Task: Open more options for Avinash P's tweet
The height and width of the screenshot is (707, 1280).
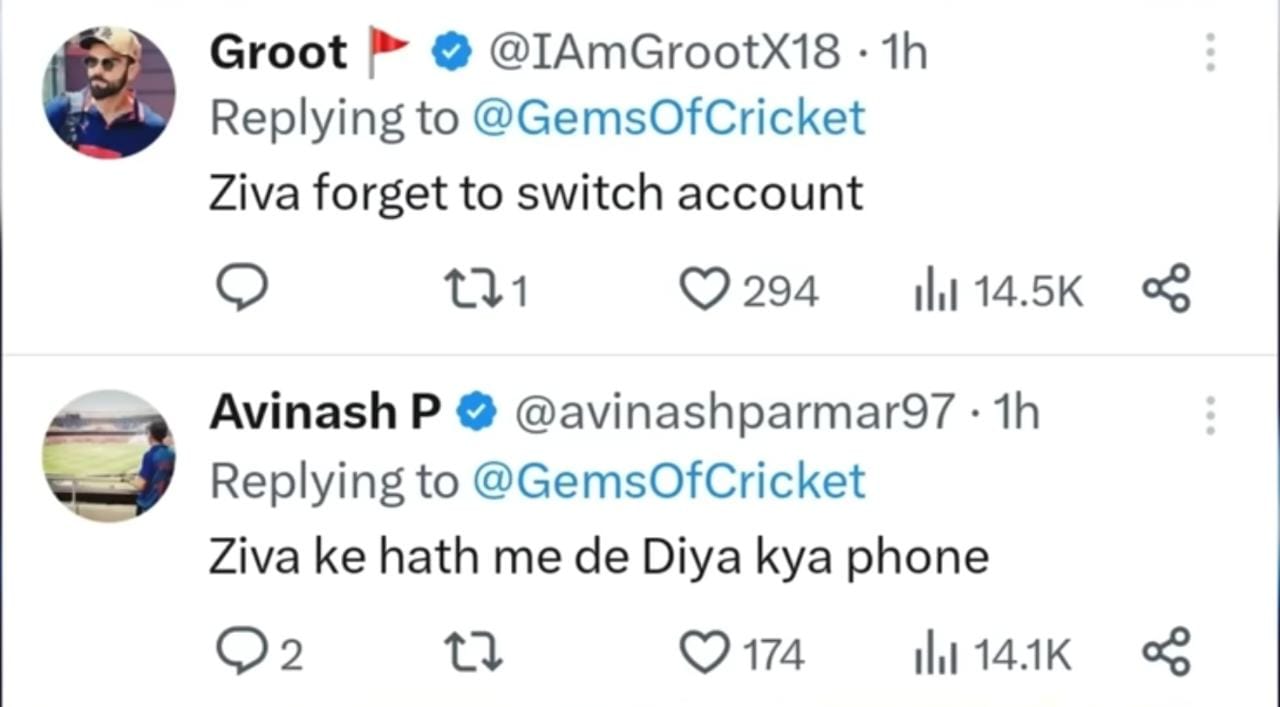Action: point(1210,414)
